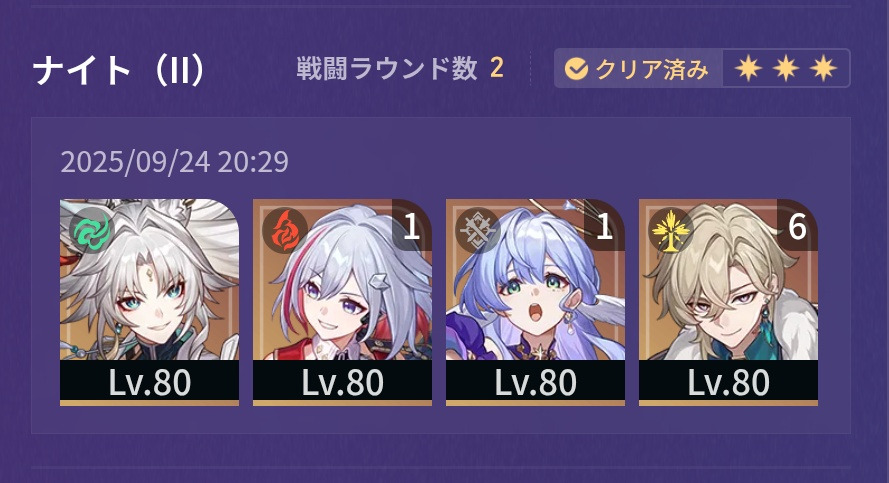
Task: Click the first gold star
Action: 748,69
